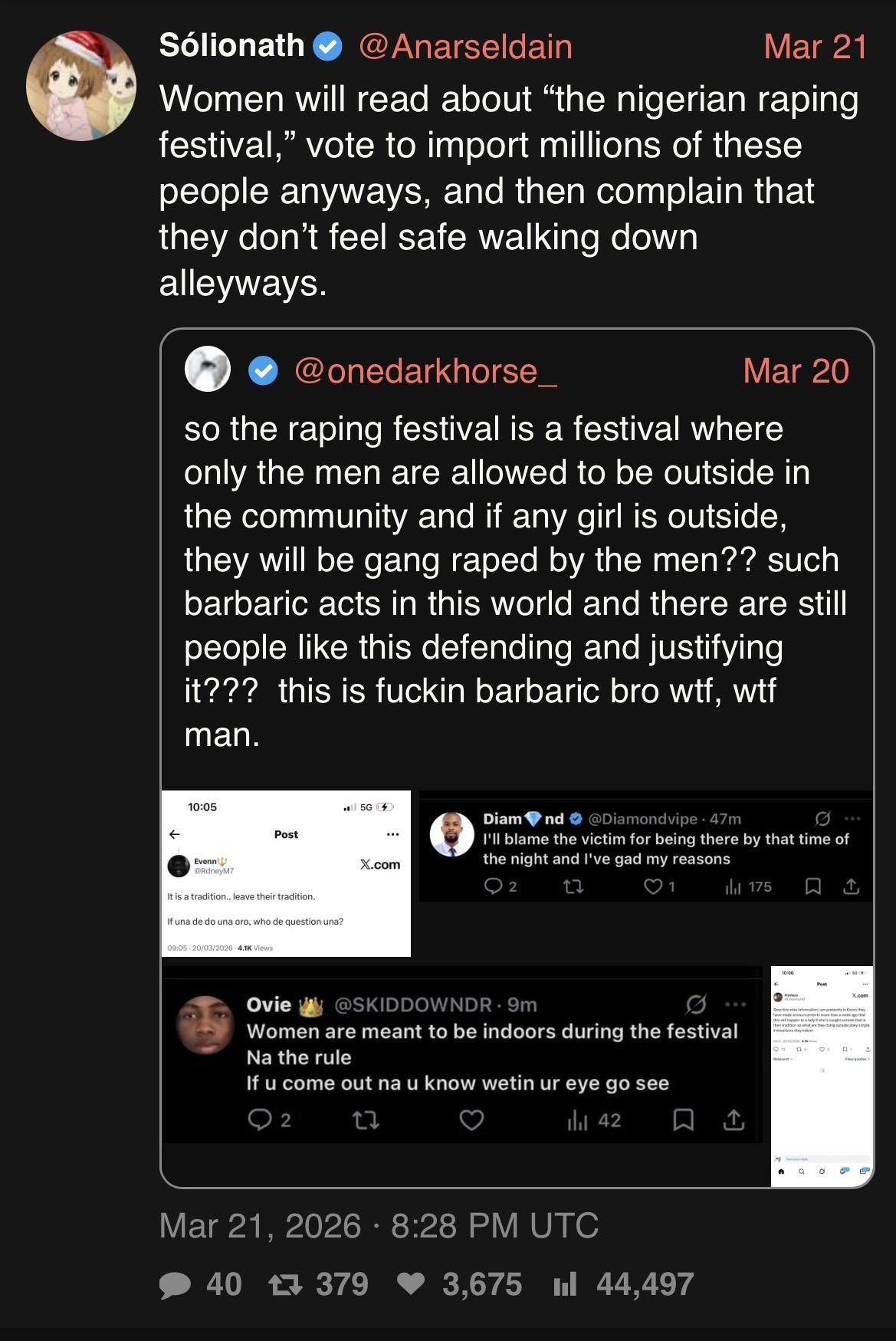The height and width of the screenshot is (1341, 896).
Task: Open the quoted post's profile avatar
Action: coord(208,370)
